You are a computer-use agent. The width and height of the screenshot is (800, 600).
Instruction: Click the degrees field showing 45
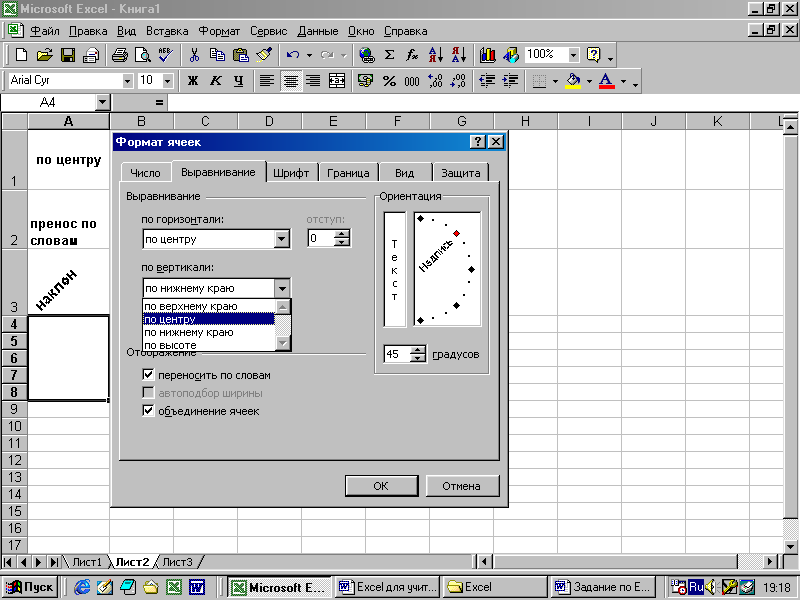point(397,354)
